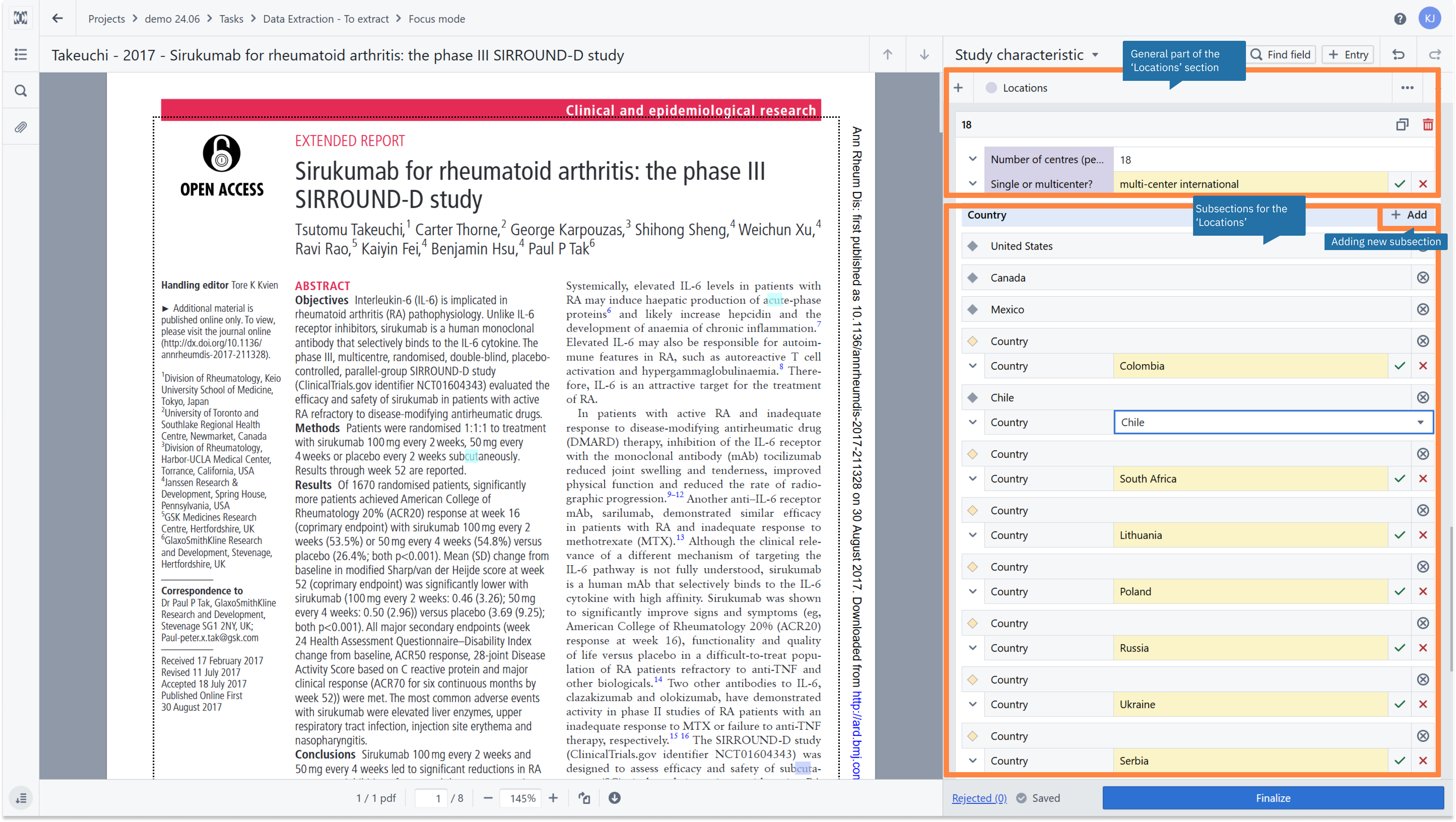Image resolution: width=1456 pixels, height=822 pixels.
Task: Open Tasks breadcrumb
Action: tap(231, 19)
